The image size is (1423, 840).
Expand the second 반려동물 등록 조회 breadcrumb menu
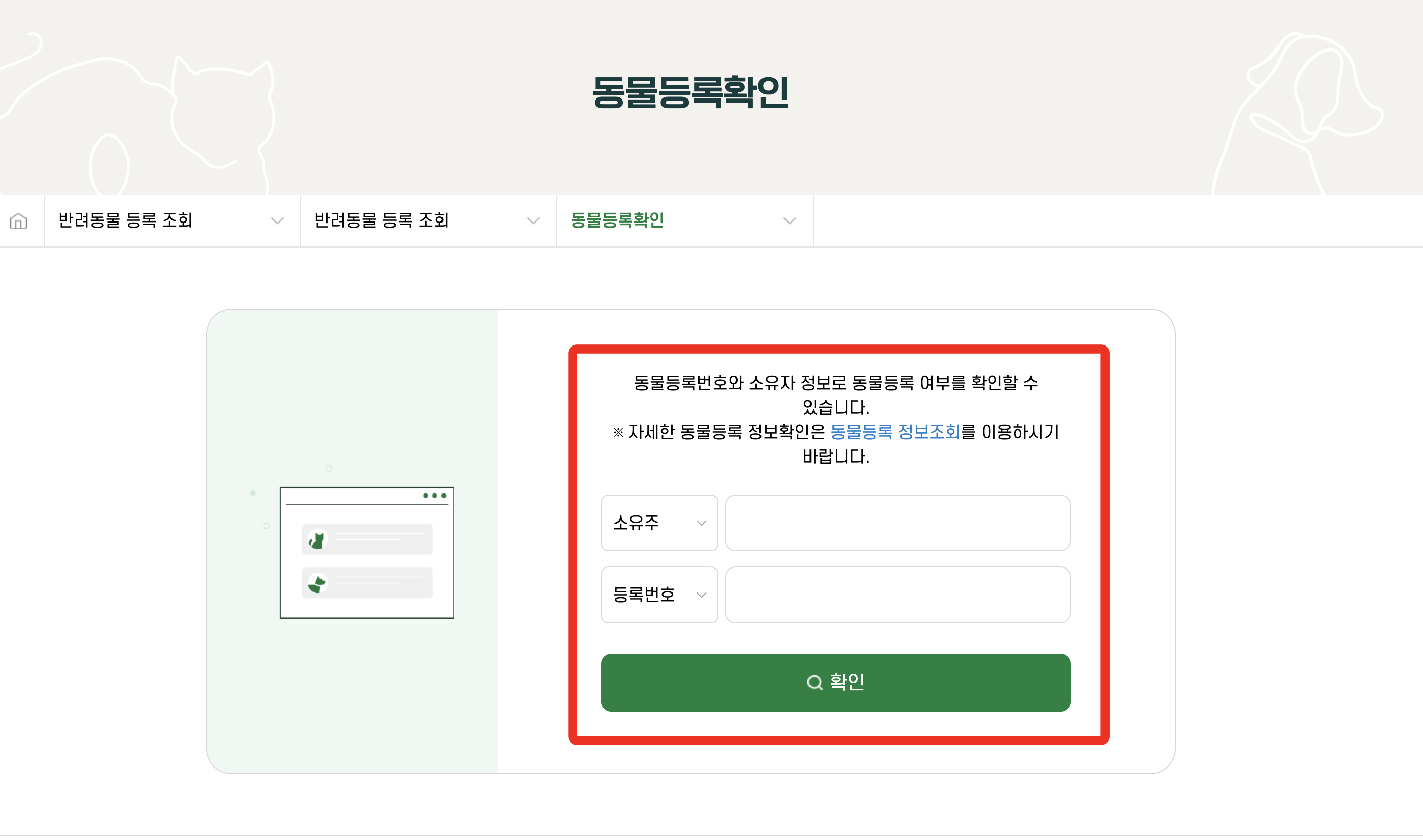point(533,221)
